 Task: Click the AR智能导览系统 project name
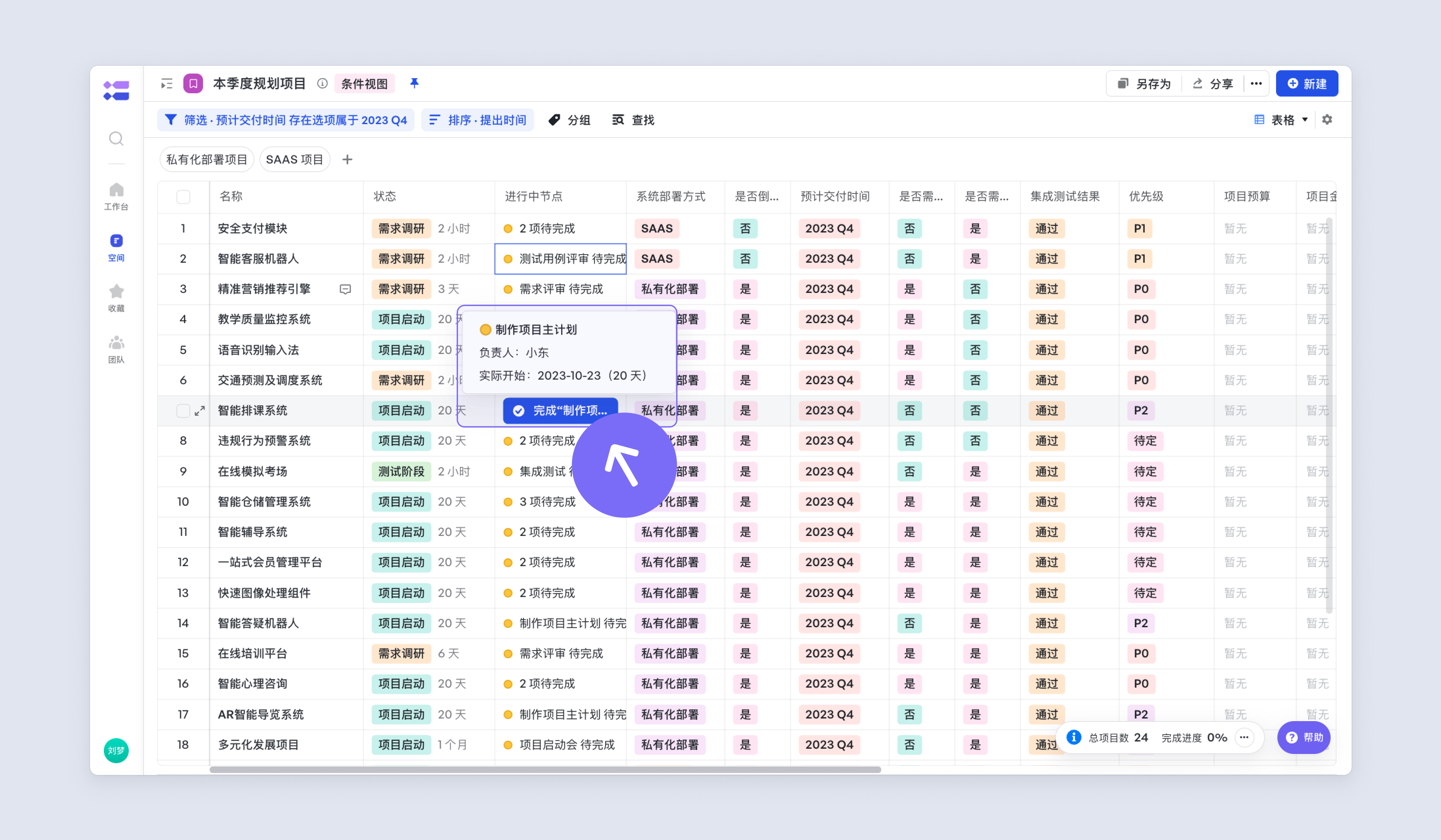[x=260, y=714]
